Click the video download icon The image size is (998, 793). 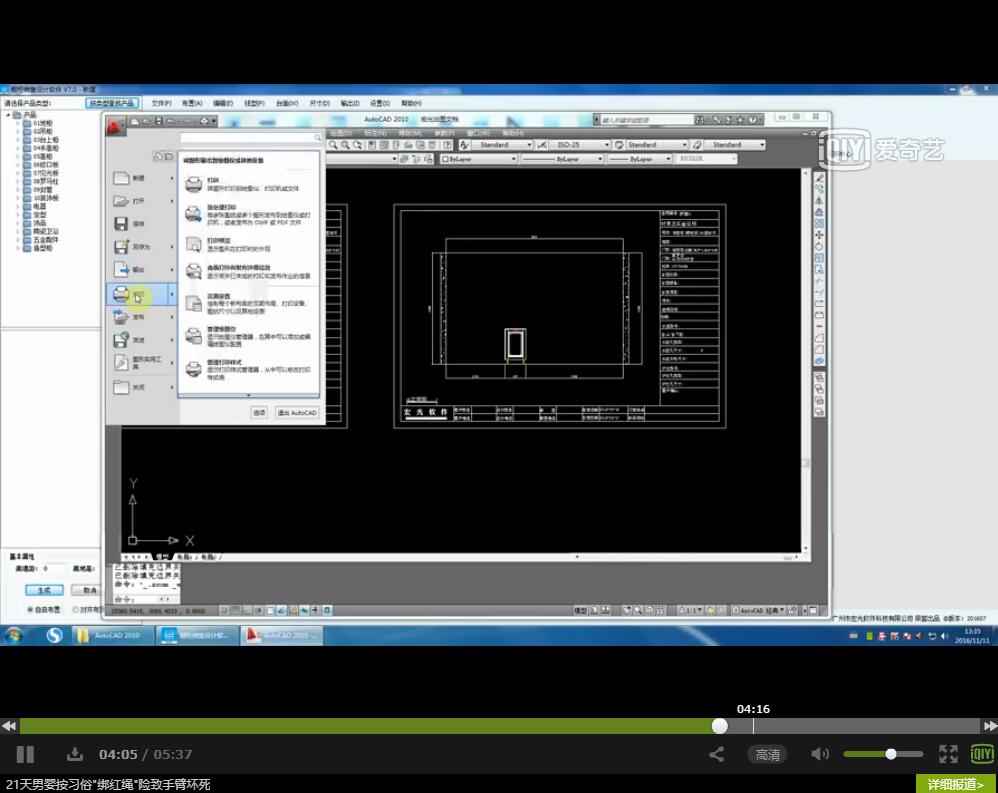click(74, 754)
